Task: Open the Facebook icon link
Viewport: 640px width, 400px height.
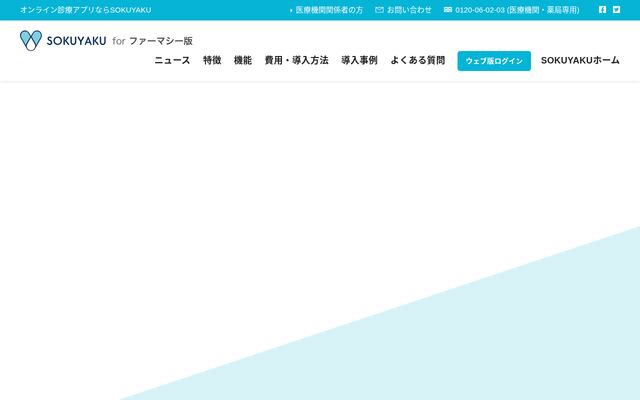Action: (x=602, y=9)
